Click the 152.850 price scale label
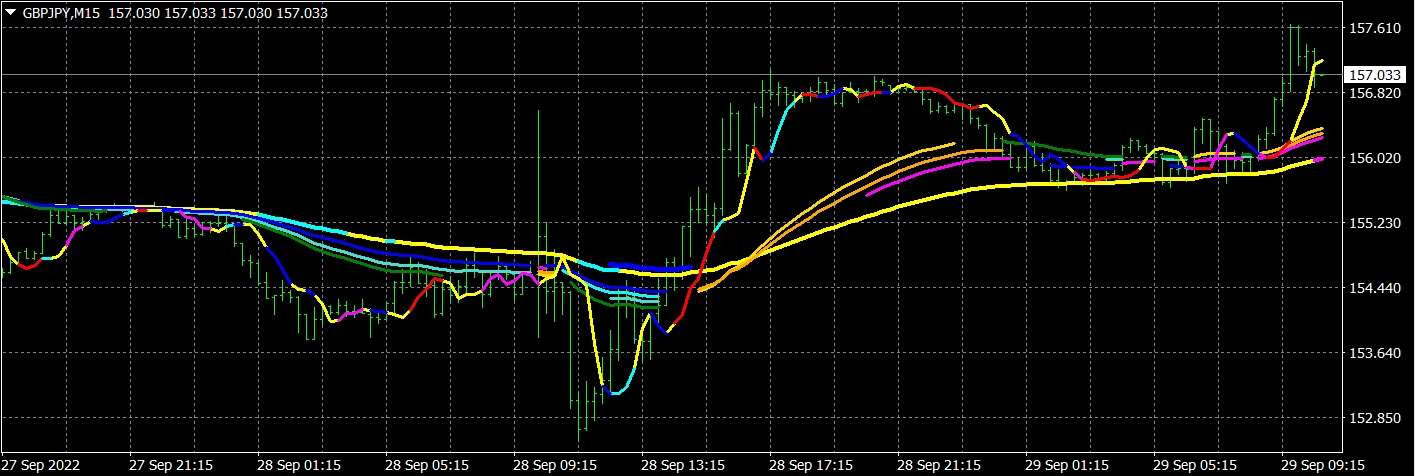 pyautogui.click(x=1375, y=418)
